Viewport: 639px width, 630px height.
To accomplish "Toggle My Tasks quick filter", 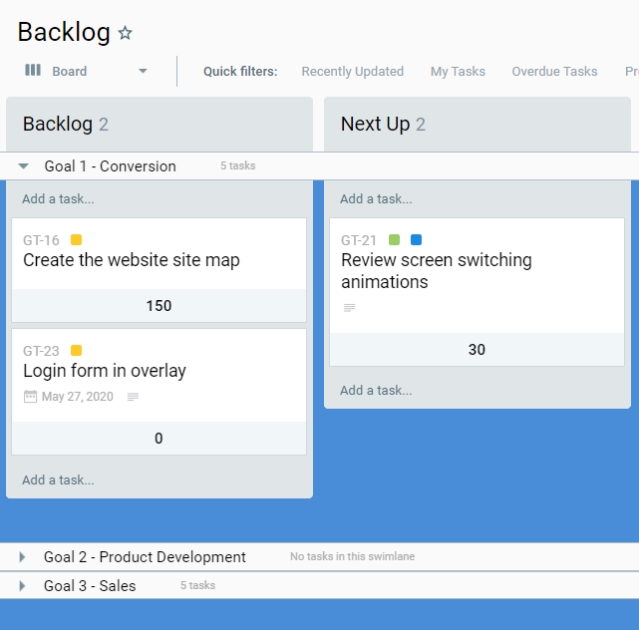I will [457, 71].
